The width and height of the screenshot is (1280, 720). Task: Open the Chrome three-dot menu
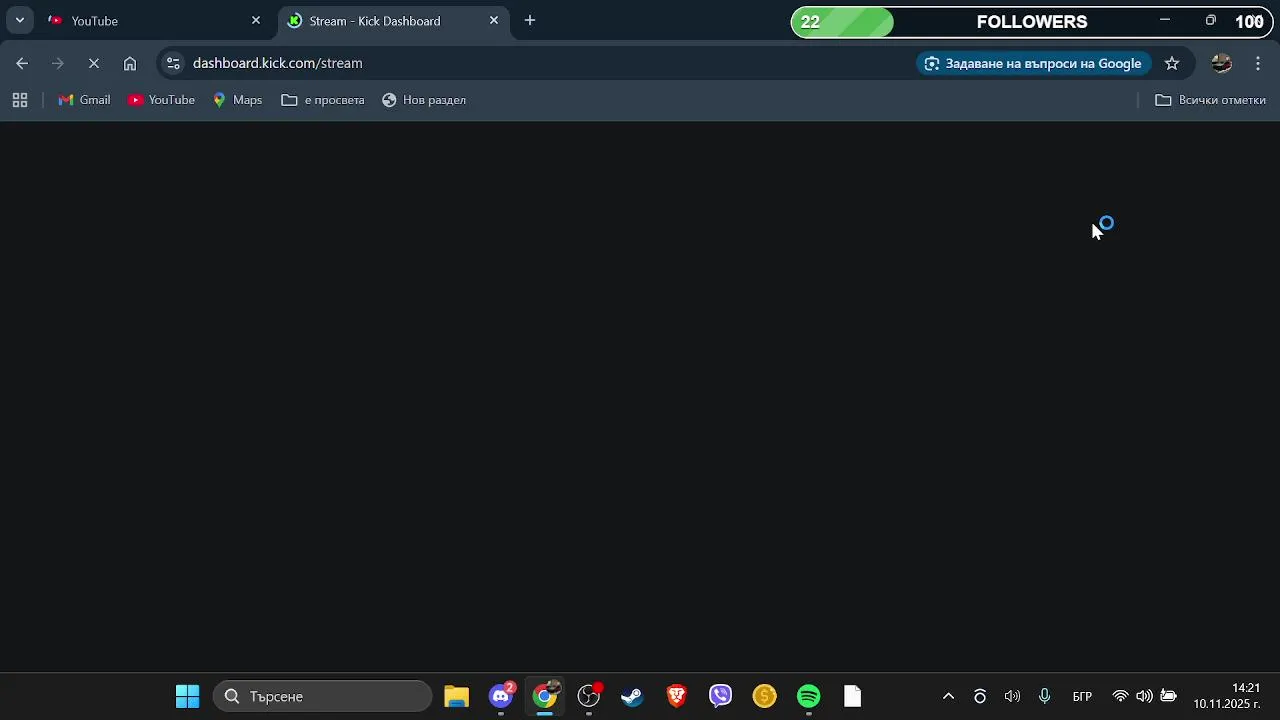click(x=1258, y=63)
